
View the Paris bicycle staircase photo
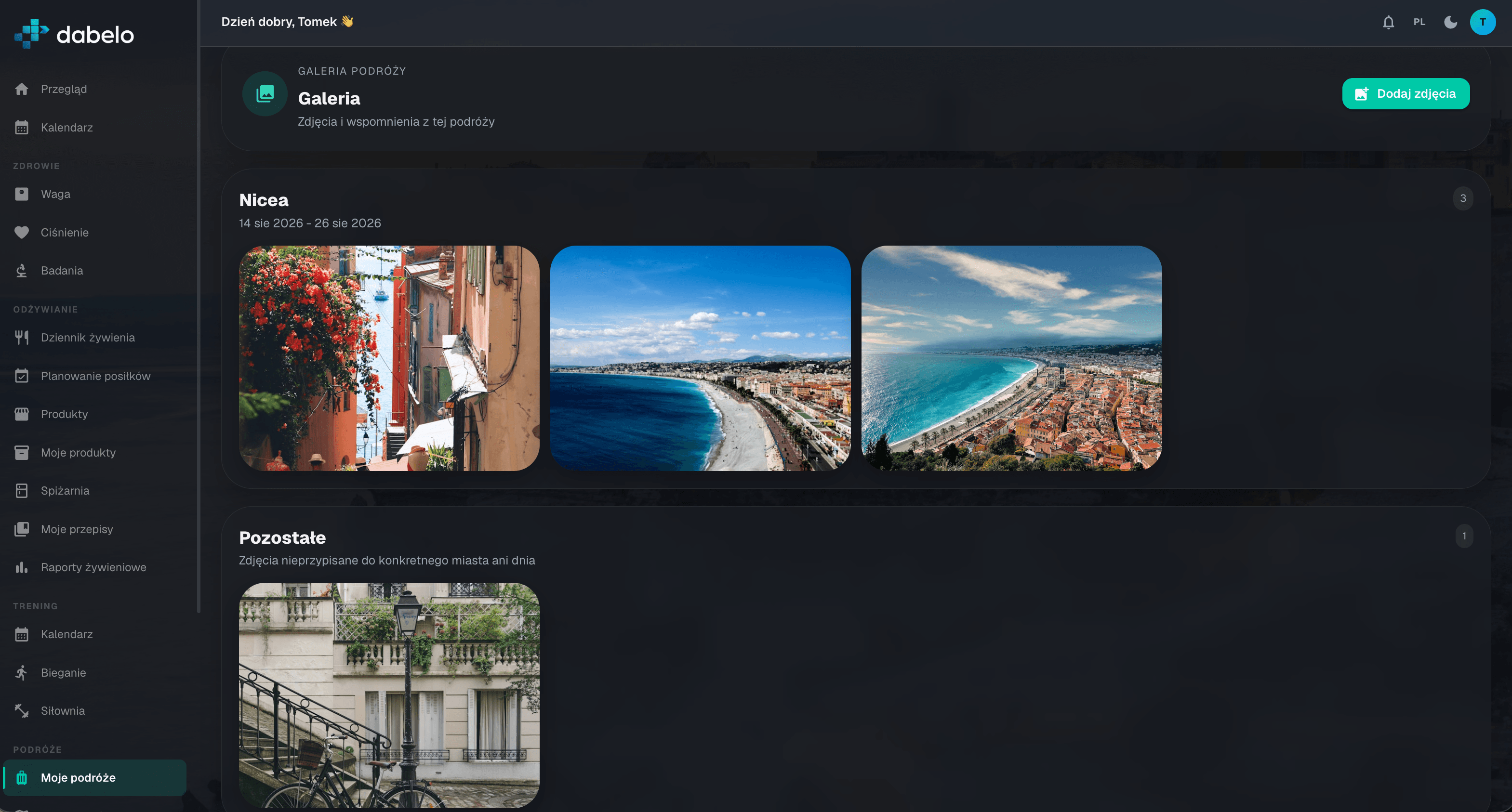pyautogui.click(x=389, y=695)
